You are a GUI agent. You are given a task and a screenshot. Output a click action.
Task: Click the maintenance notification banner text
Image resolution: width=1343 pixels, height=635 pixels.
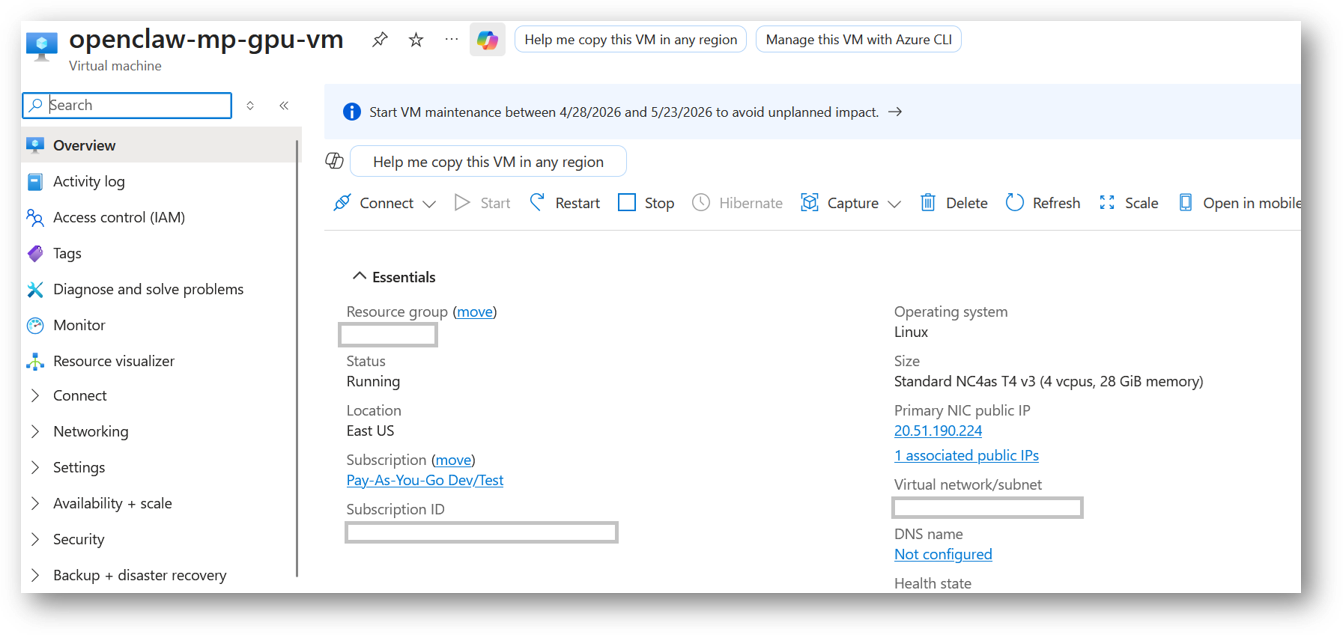pos(624,112)
